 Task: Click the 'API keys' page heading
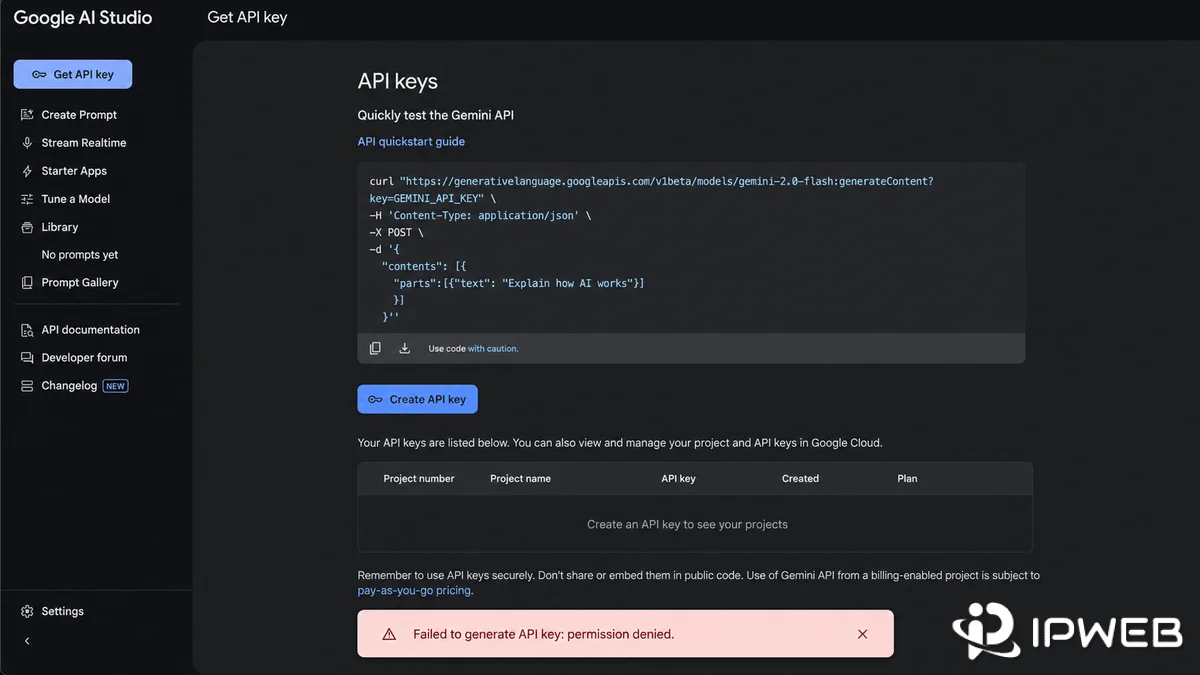click(398, 82)
